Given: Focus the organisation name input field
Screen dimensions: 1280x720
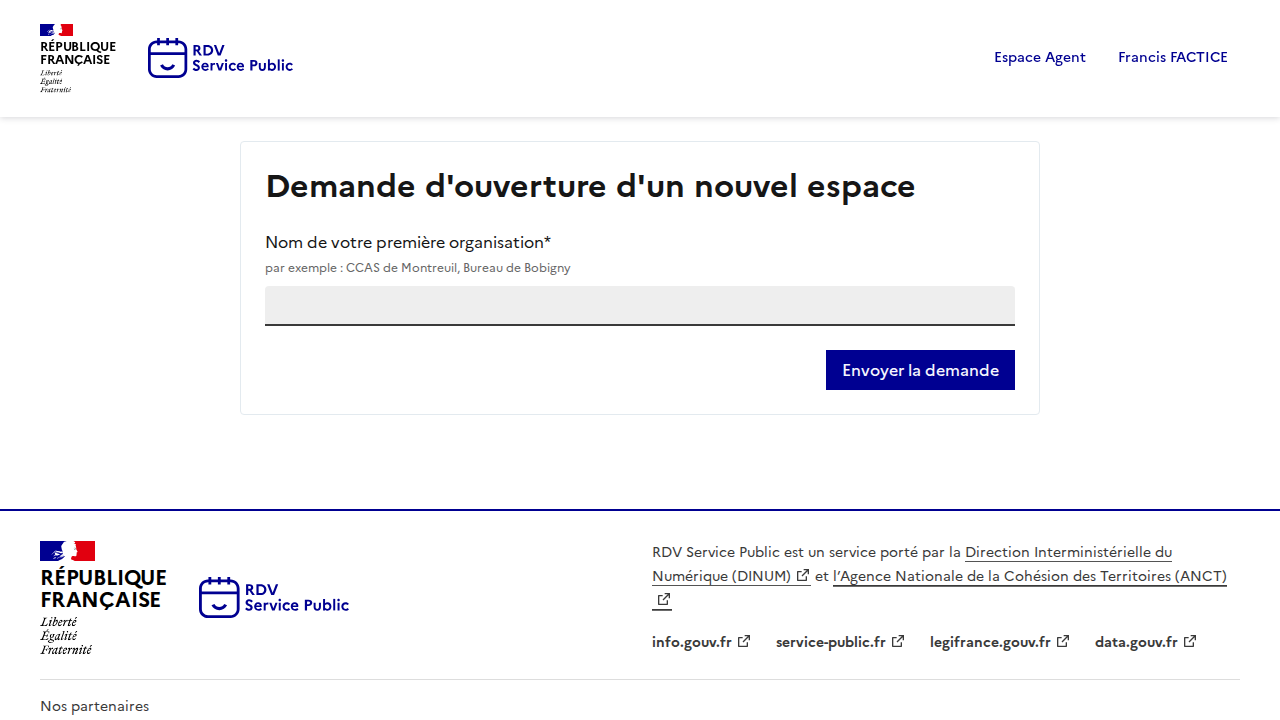Looking at the screenshot, I should [x=640, y=305].
